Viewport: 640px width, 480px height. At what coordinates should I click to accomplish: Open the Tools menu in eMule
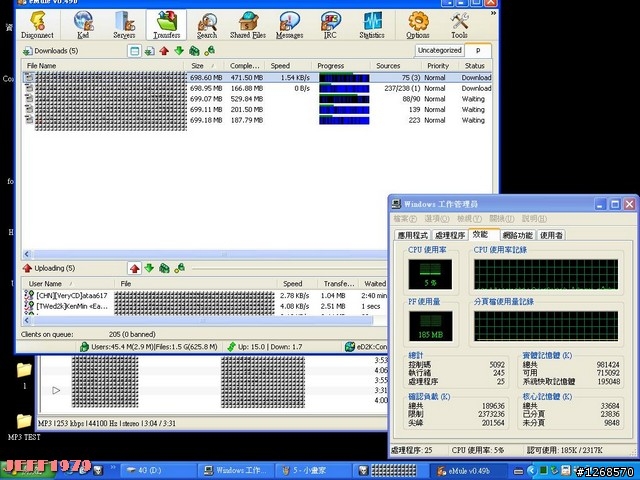pyautogui.click(x=459, y=25)
